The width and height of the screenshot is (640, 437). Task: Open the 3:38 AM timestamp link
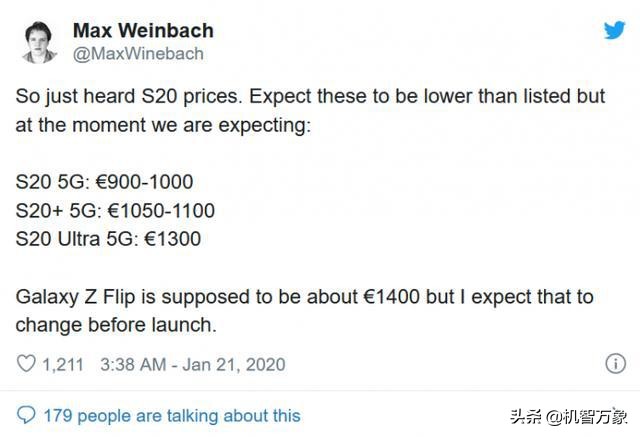click(x=193, y=364)
